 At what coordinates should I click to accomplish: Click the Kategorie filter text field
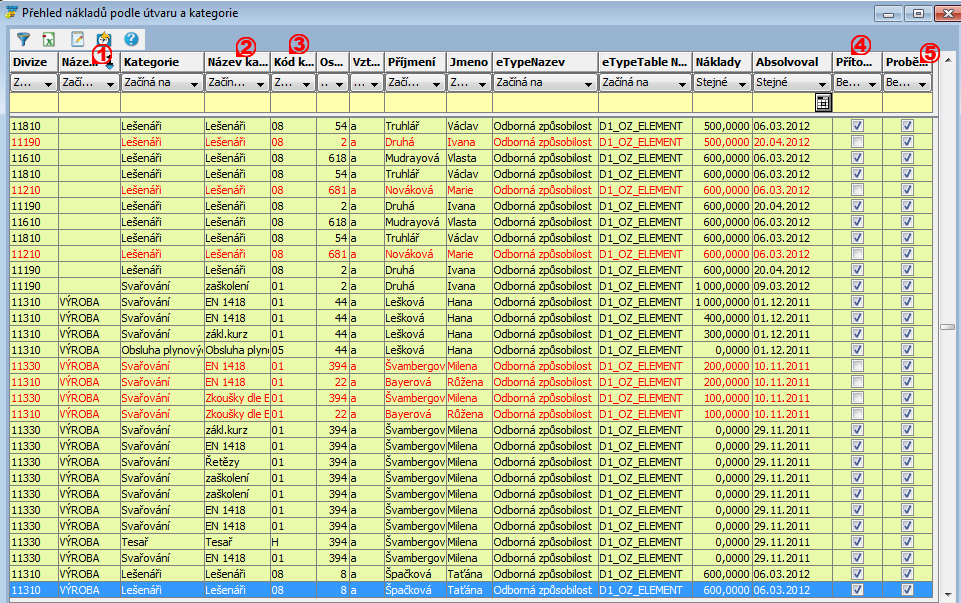[x=162, y=102]
